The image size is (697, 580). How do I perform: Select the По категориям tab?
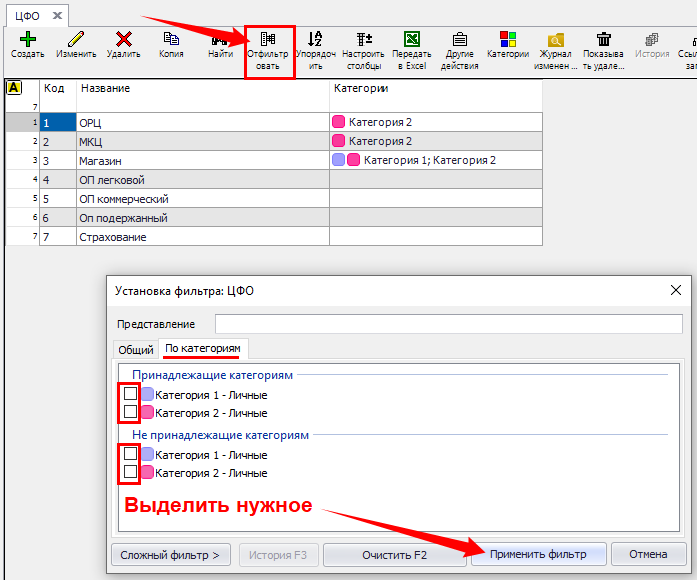[x=203, y=349]
